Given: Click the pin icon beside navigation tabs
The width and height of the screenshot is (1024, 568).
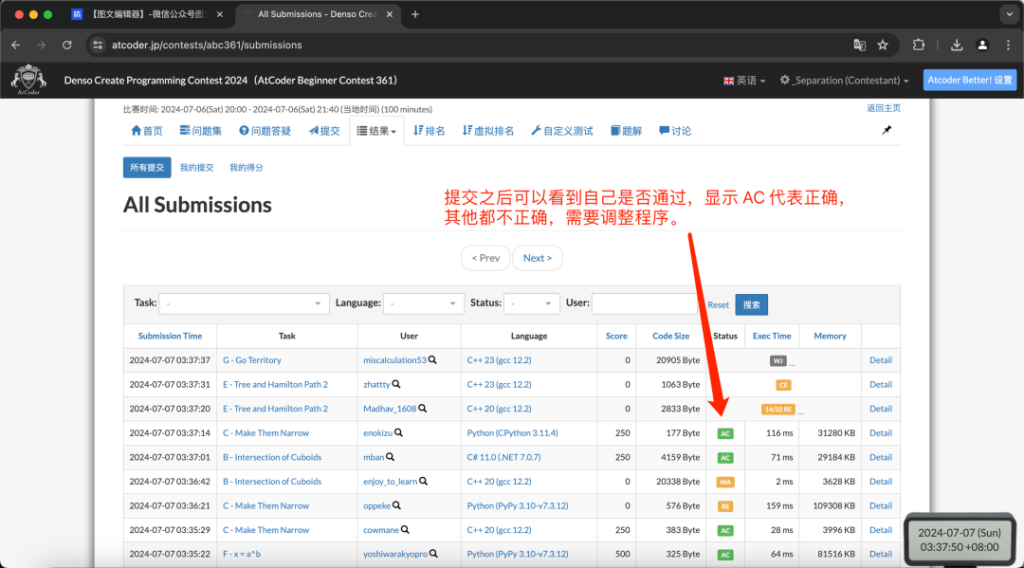Looking at the screenshot, I should coord(886,131).
